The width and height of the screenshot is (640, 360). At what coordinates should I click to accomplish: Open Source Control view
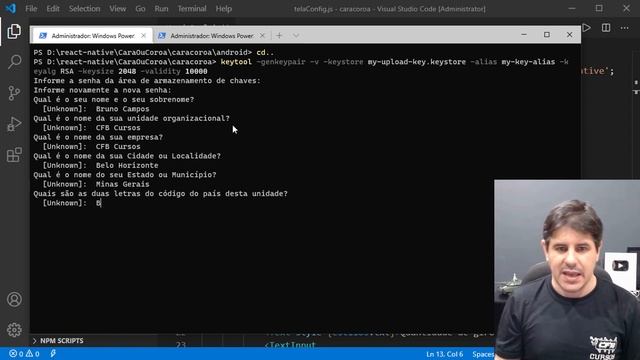(x=14, y=93)
